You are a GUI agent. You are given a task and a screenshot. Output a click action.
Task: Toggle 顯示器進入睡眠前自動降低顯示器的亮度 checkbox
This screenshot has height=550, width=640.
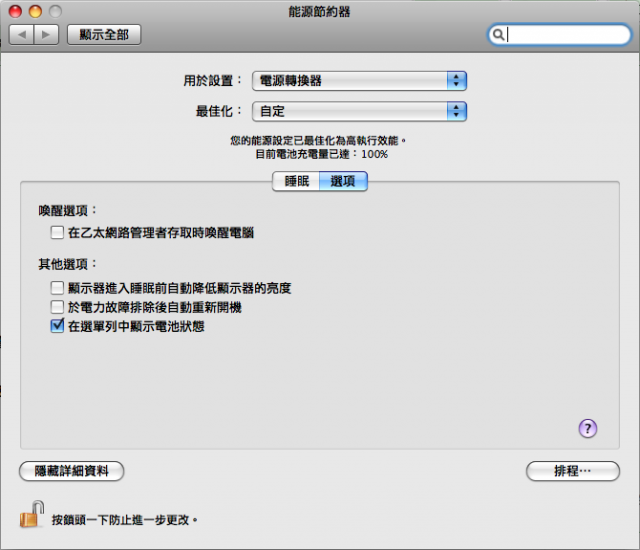point(57,288)
